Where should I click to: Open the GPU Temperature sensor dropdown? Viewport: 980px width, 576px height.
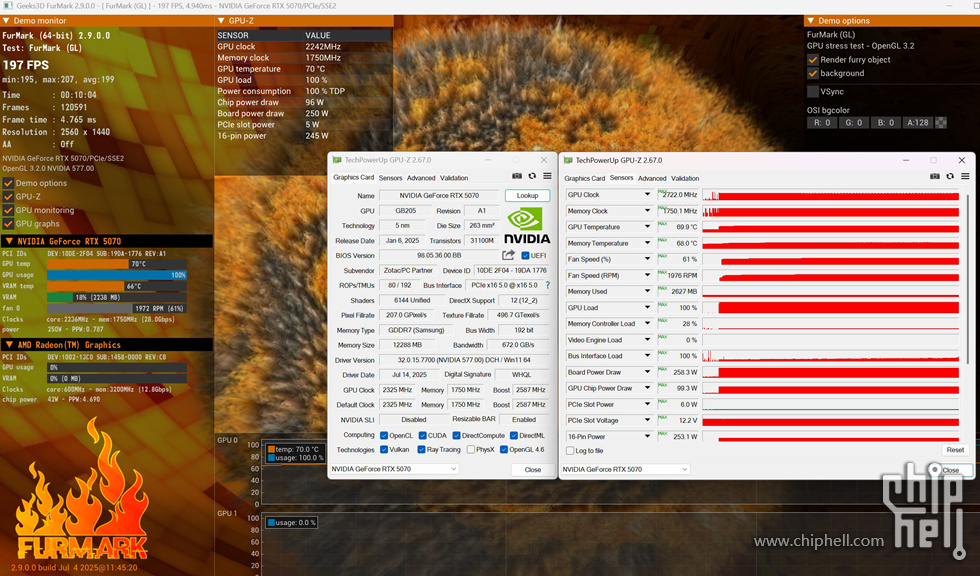point(648,227)
